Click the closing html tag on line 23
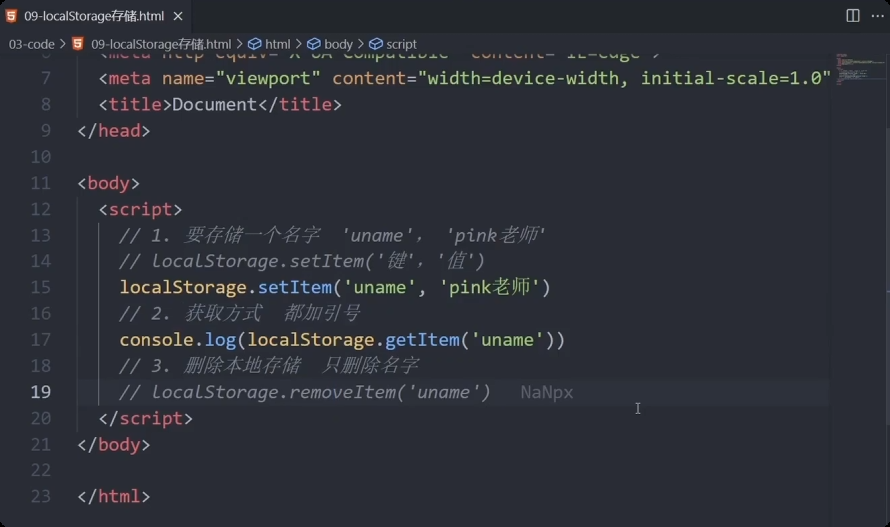The height and width of the screenshot is (527, 890). pyautogui.click(x=114, y=497)
